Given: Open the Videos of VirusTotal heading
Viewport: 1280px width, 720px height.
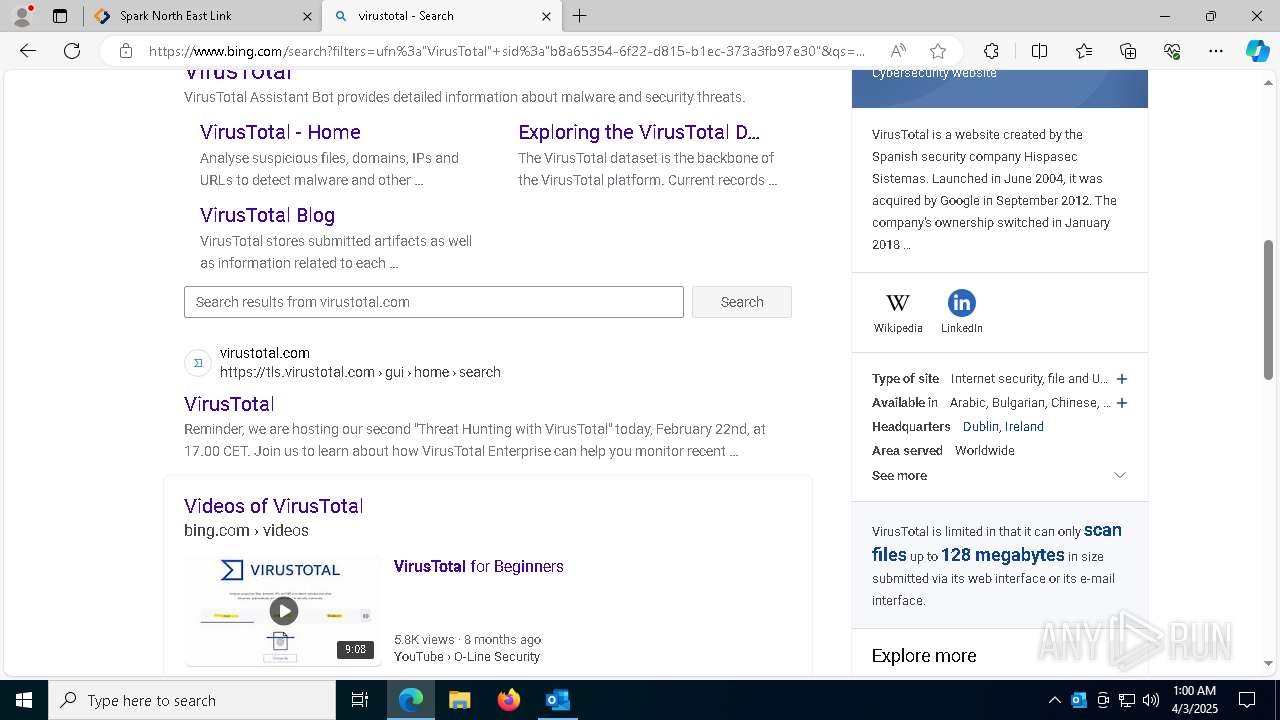Looking at the screenshot, I should (x=273, y=506).
